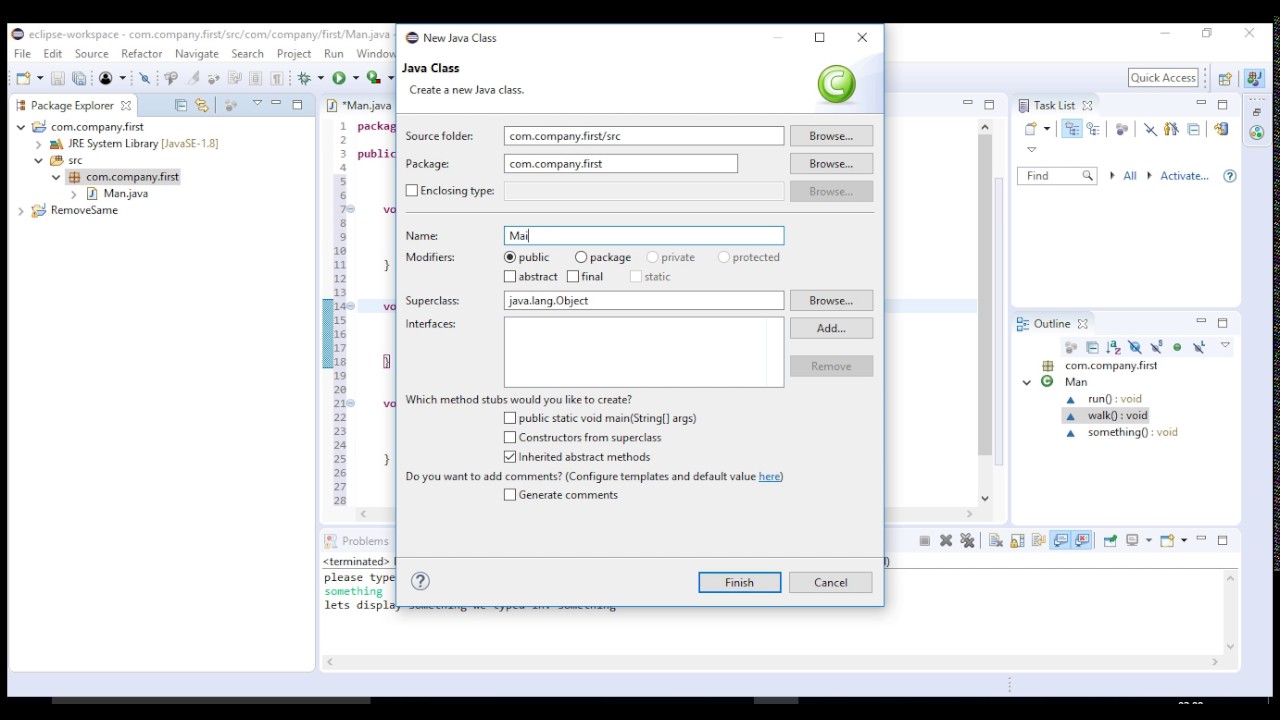Click Add button for Interfaces
This screenshot has height=720, width=1280.
click(831, 328)
